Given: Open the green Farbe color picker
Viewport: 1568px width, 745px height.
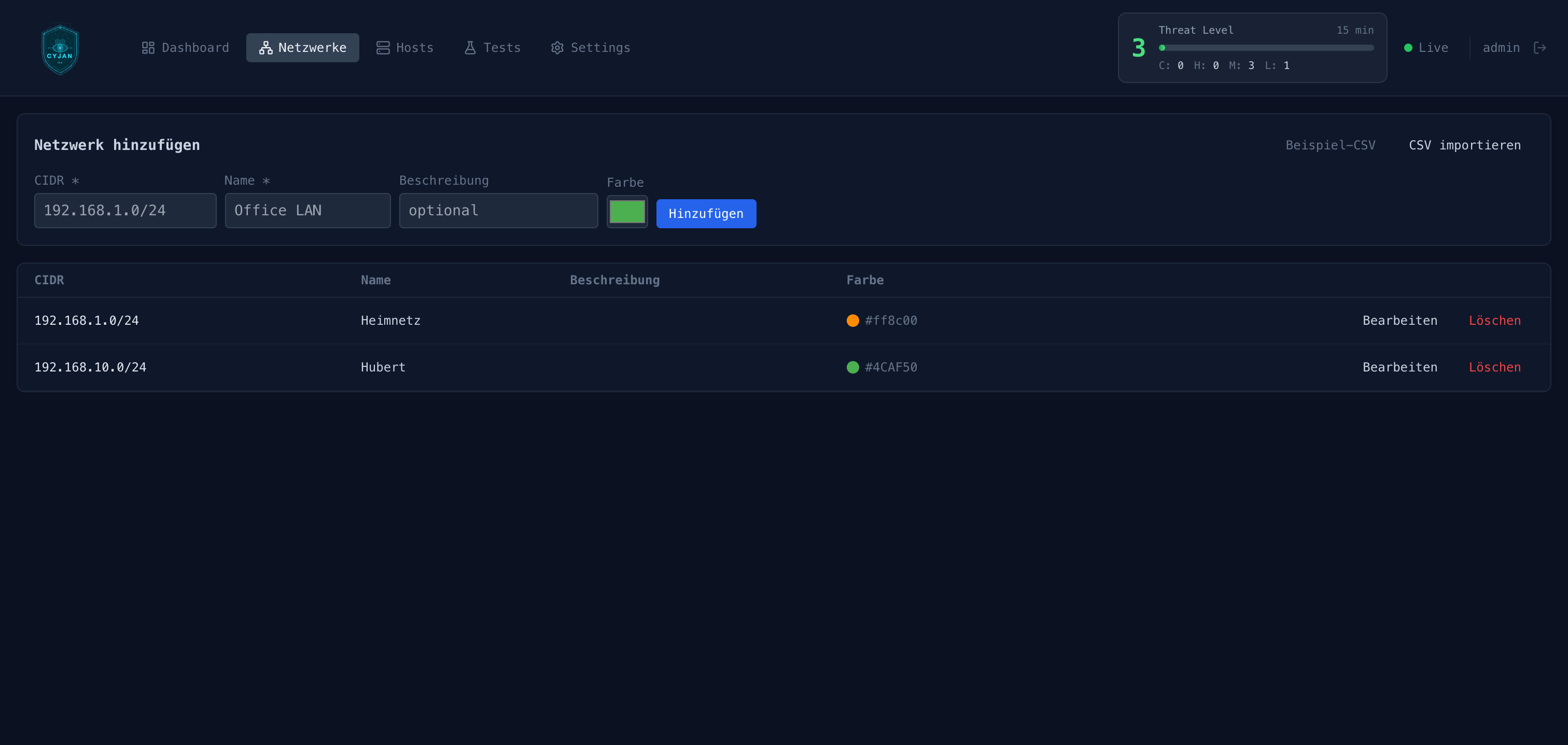Looking at the screenshot, I should click(x=627, y=211).
